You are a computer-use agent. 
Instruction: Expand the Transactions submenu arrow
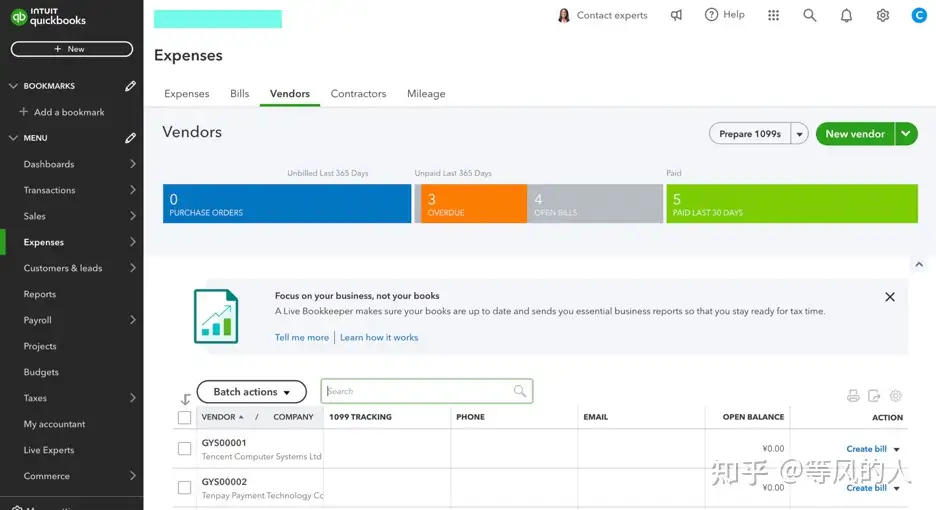click(x=133, y=190)
